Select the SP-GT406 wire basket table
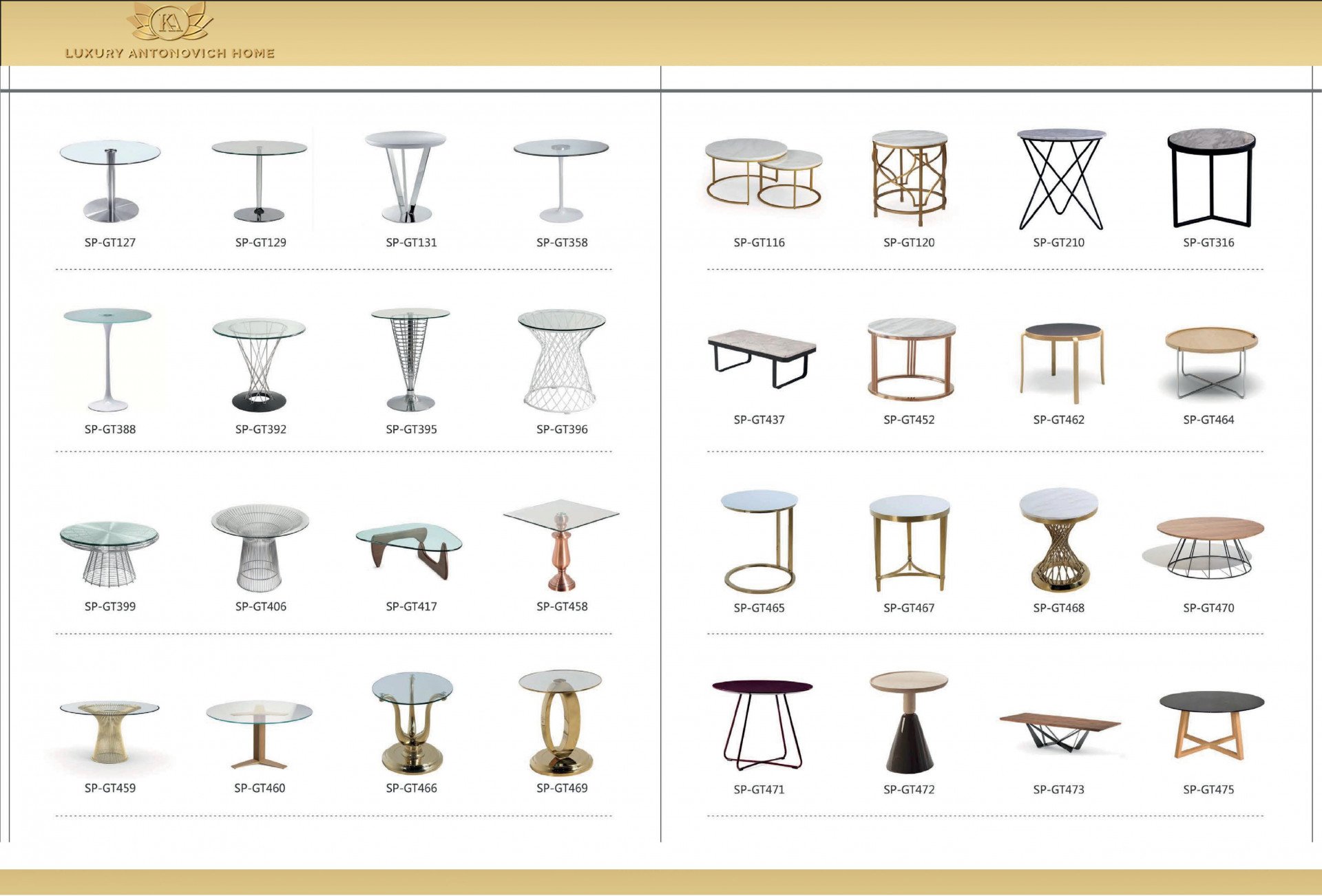 [x=260, y=548]
